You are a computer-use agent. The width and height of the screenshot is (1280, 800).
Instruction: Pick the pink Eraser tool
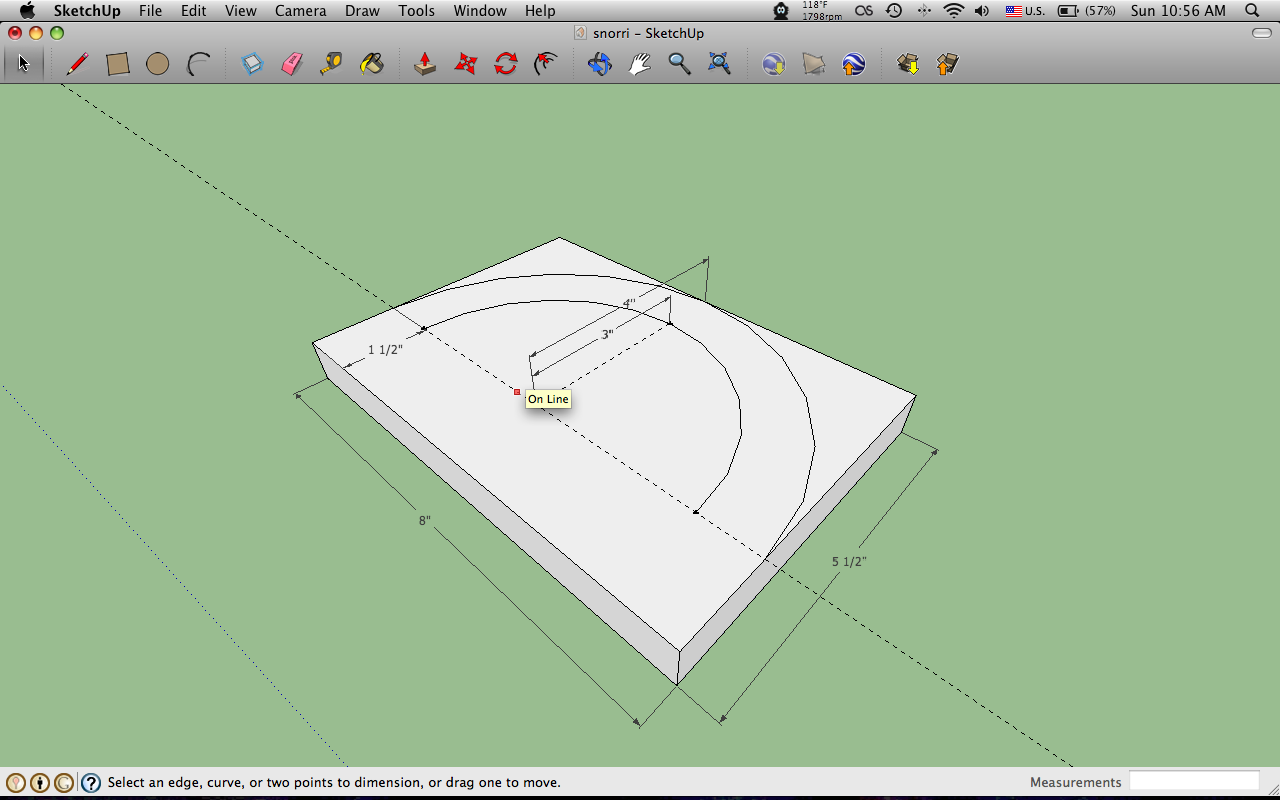(292, 64)
